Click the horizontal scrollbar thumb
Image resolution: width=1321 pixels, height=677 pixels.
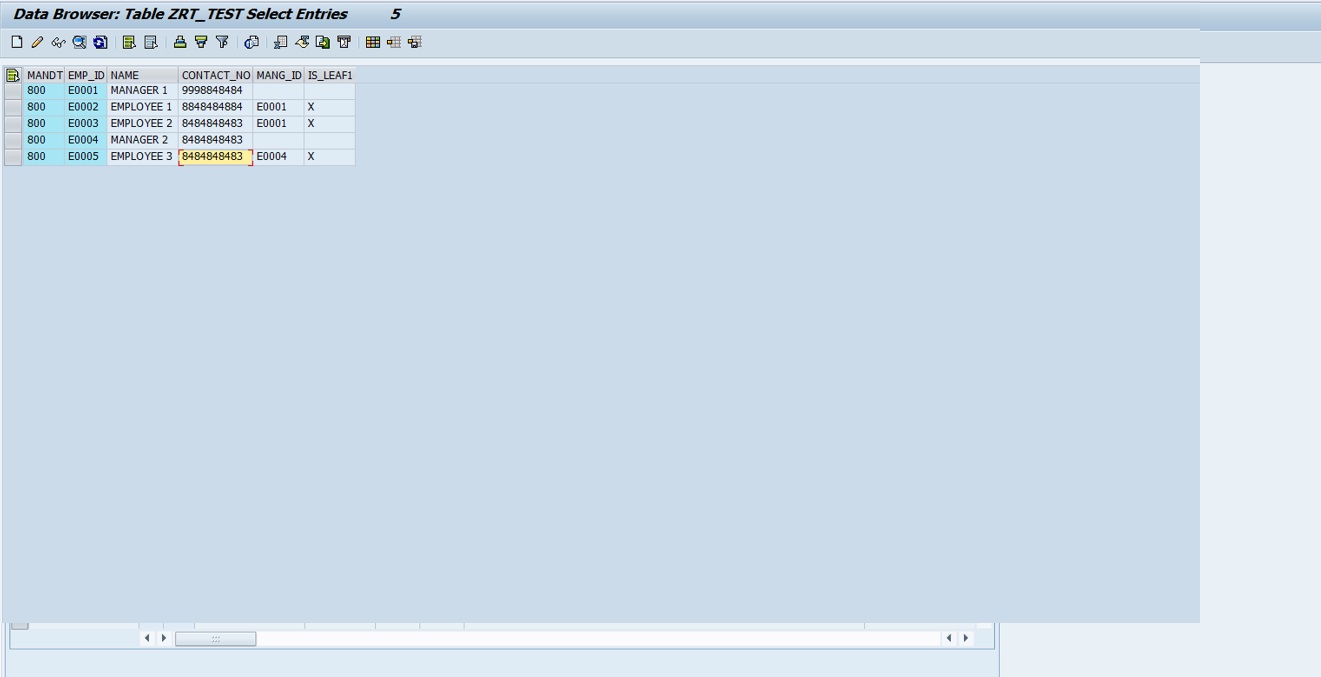[215, 638]
